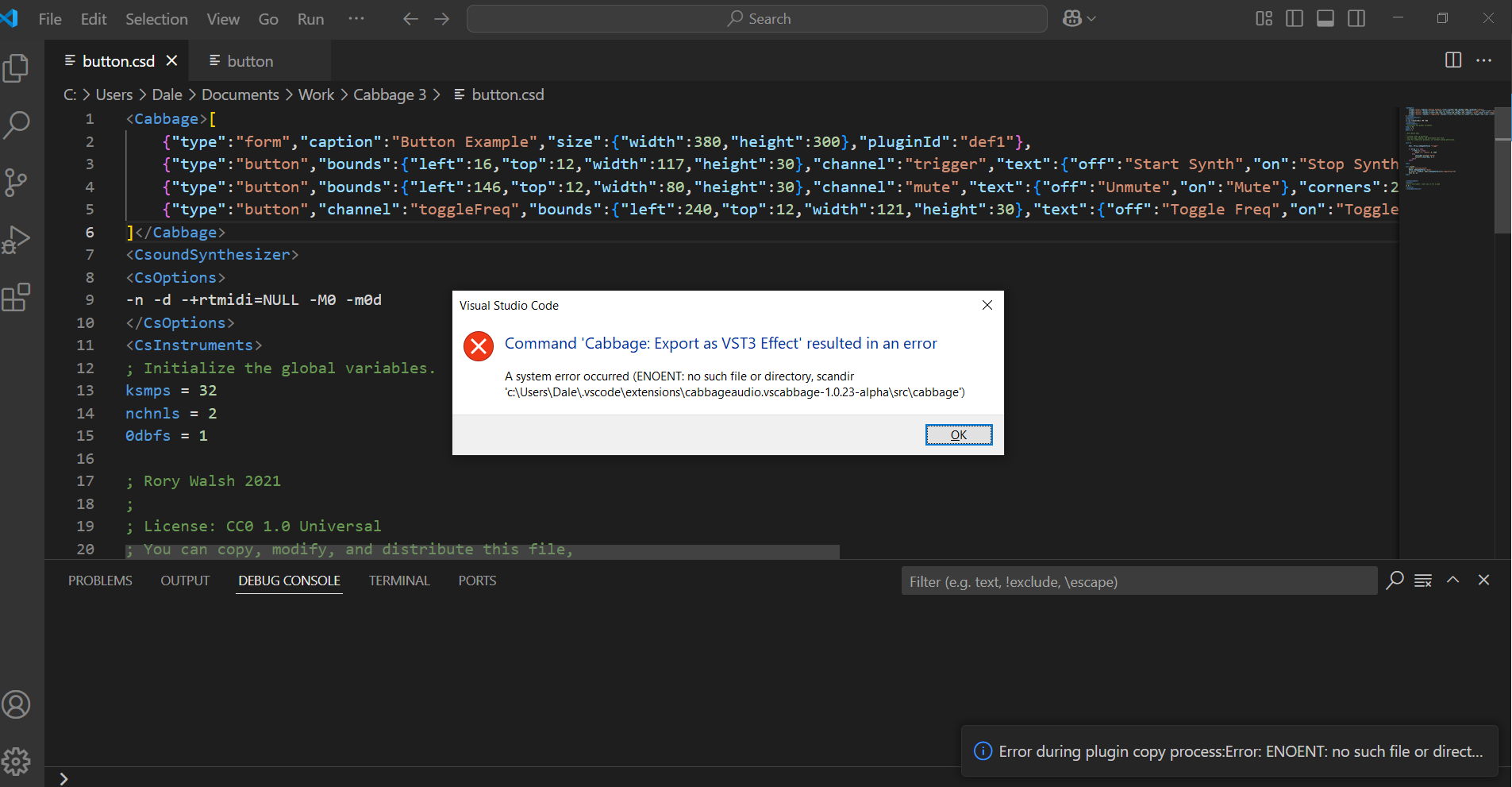Click the "; Rory Walsh 2021" comment line

pos(203,481)
